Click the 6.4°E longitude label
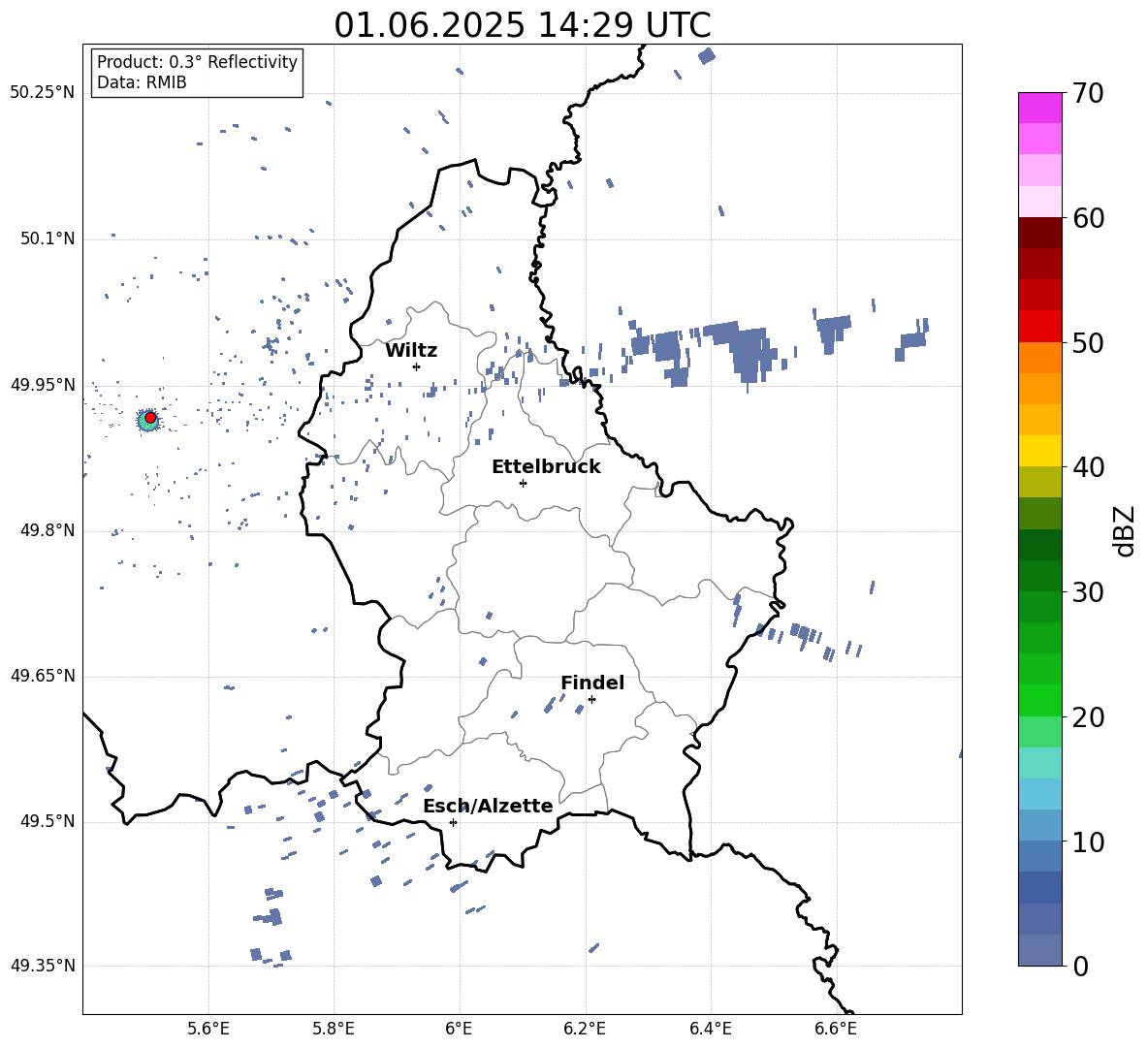The image size is (1148, 1048). (x=710, y=1029)
